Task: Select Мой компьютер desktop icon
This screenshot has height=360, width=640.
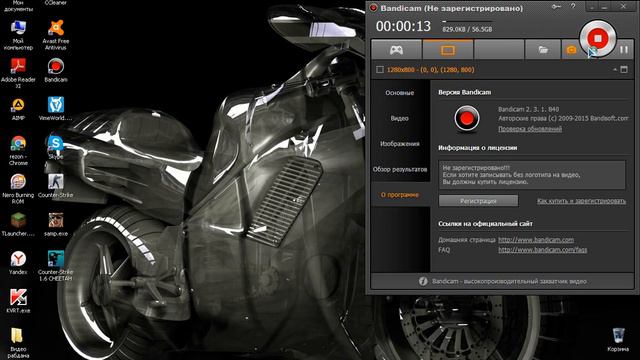Action: click(18, 36)
